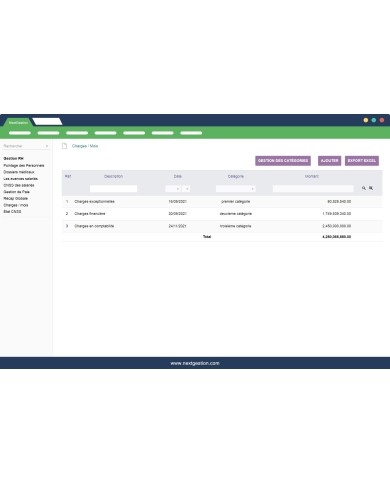Click the Description filter input field
The height and width of the screenshot is (484, 390).
113,189
